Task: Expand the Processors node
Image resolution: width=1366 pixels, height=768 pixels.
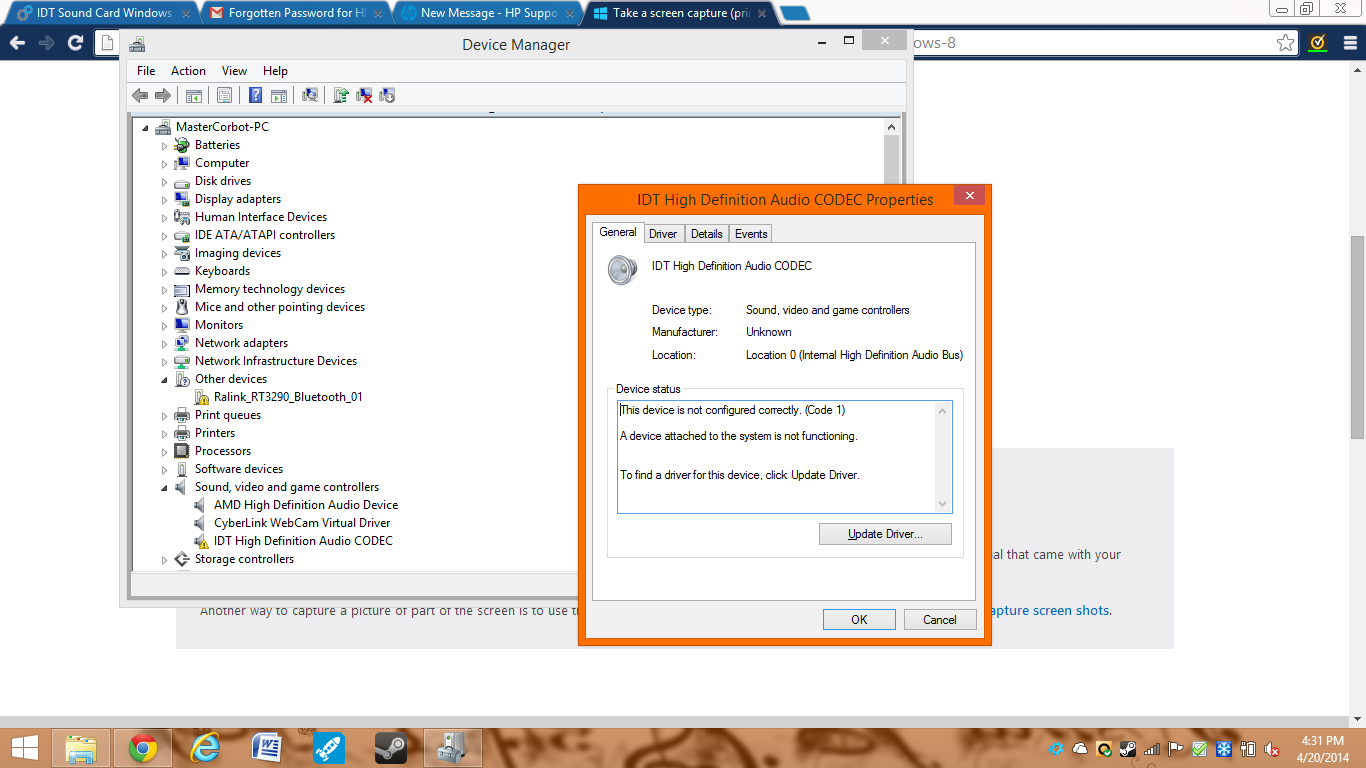Action: pyautogui.click(x=165, y=451)
